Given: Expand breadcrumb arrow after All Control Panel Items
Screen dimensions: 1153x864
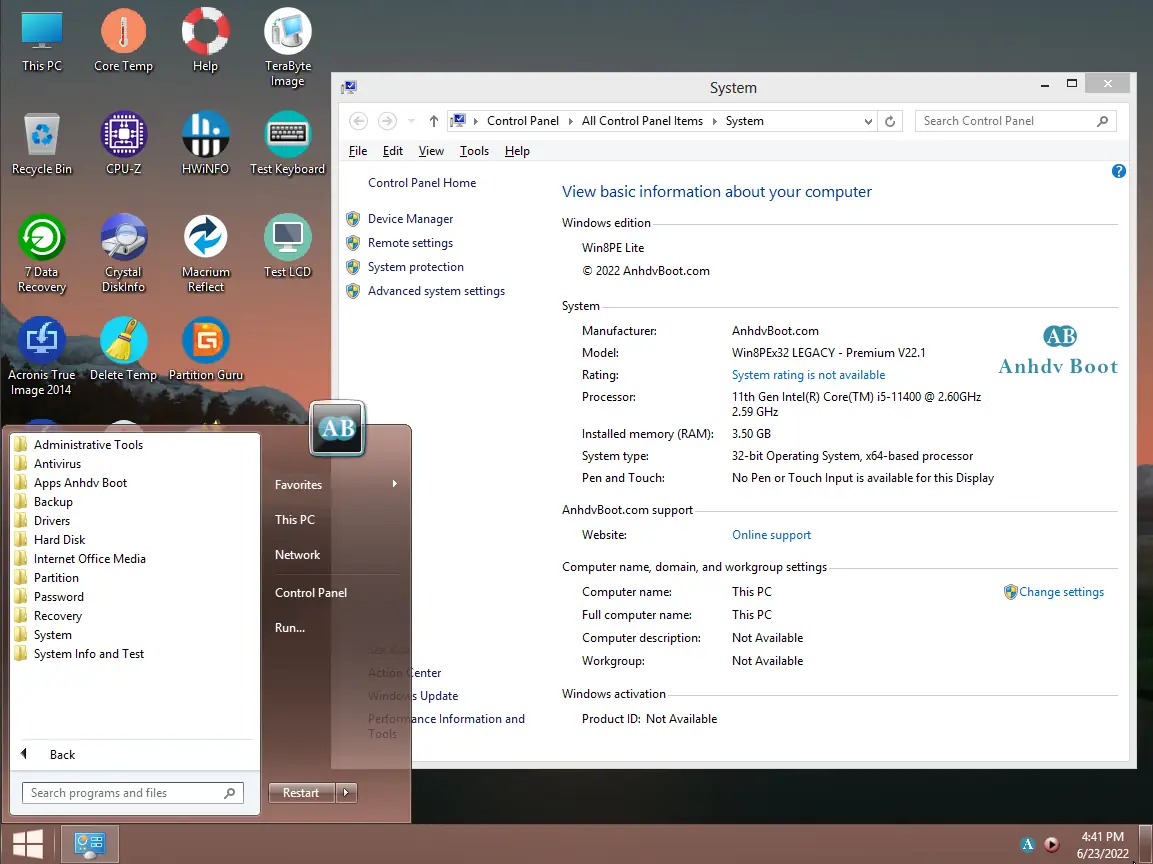Looking at the screenshot, I should pos(714,121).
